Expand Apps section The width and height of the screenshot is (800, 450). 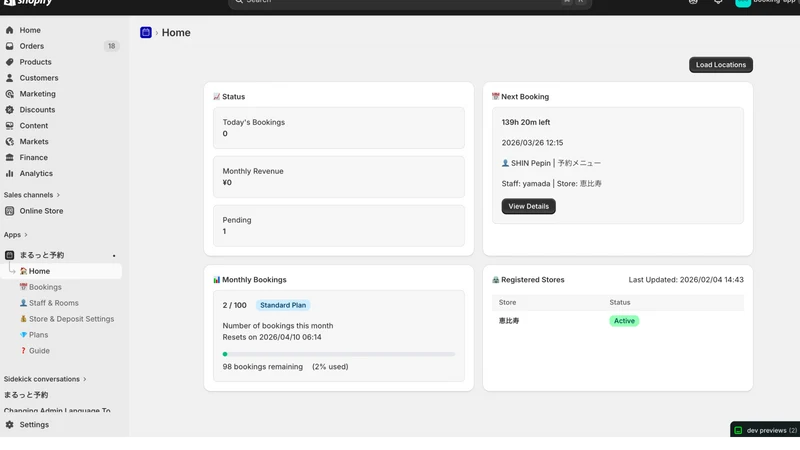click(15, 235)
